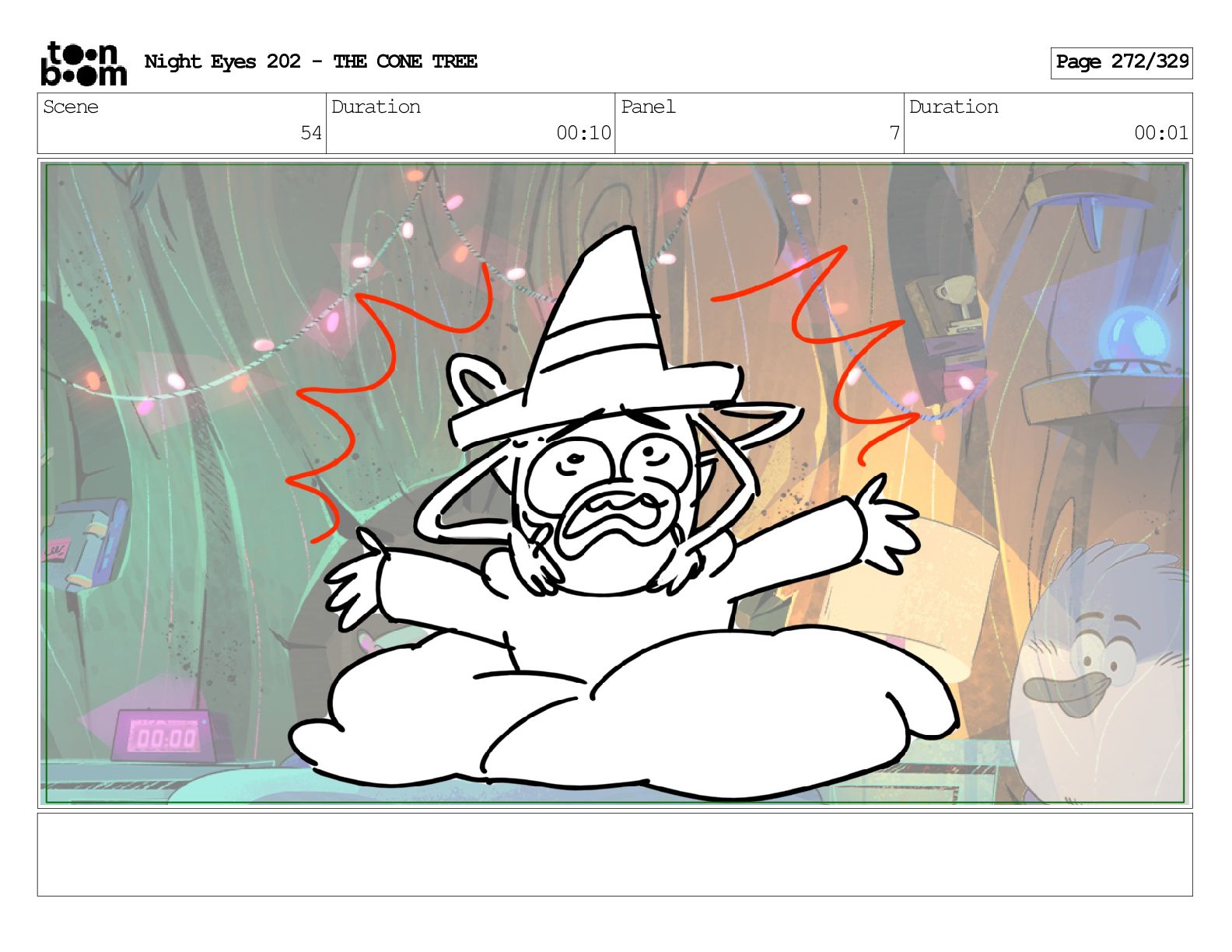Click the empty notes box below the panel
Viewport: 1232px width, 952px height.
pos(614,855)
